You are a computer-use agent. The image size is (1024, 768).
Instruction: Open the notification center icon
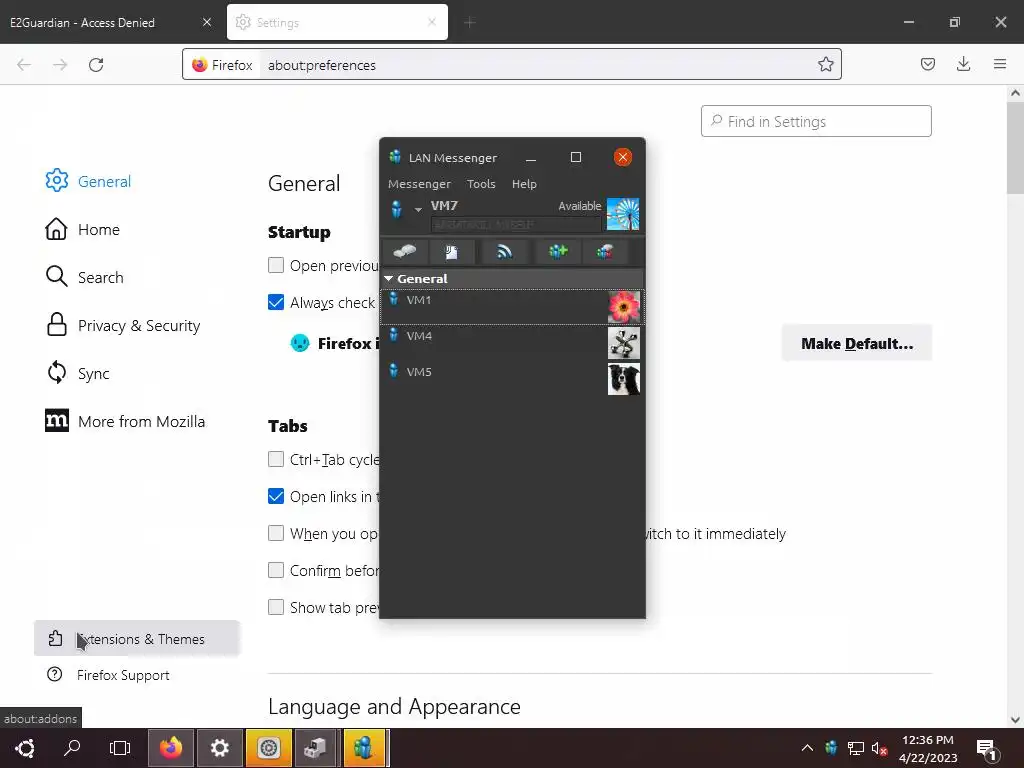click(986, 750)
